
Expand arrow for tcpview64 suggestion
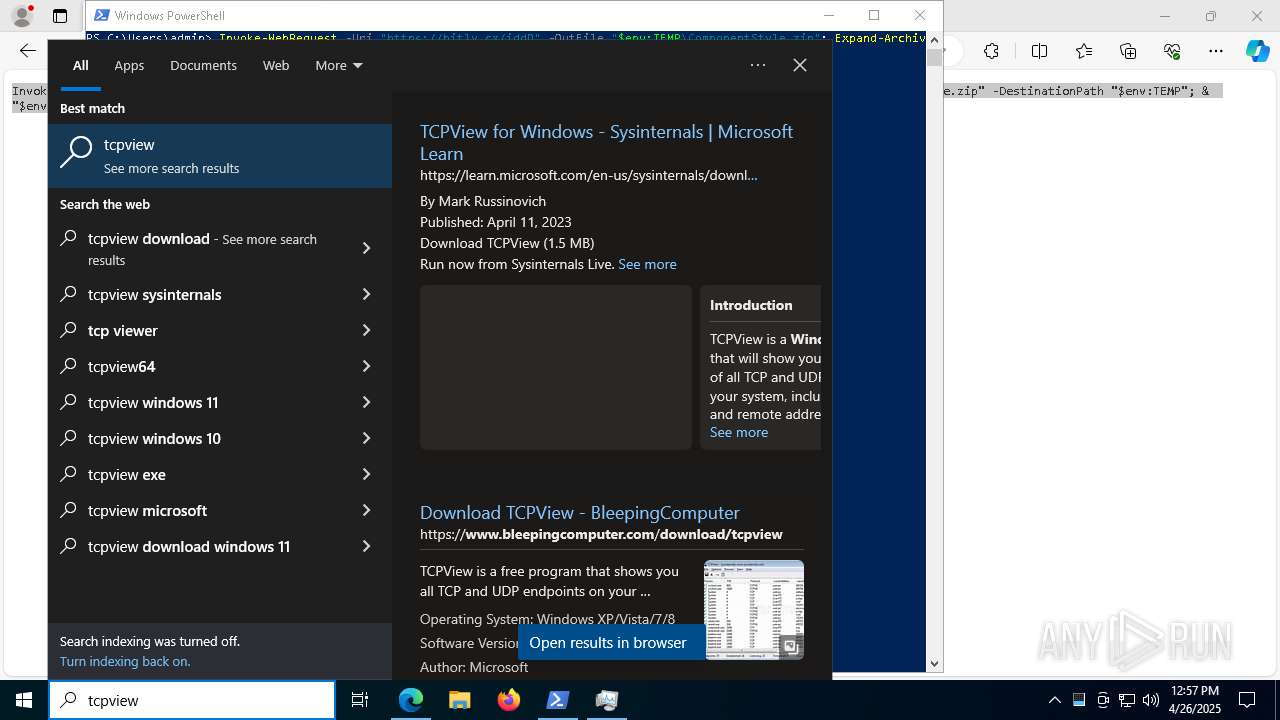(x=366, y=366)
